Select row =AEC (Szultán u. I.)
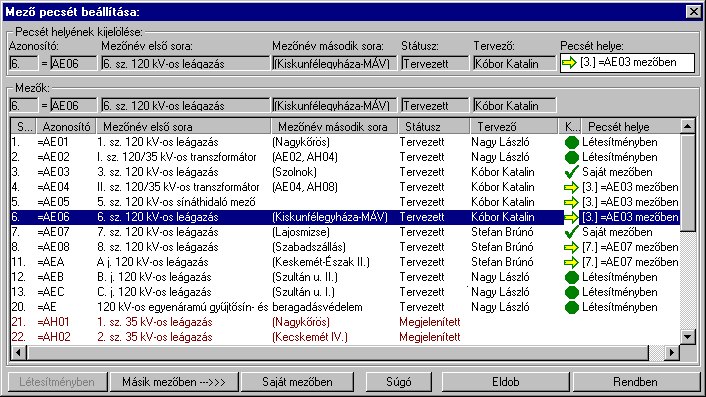Screen dimensions: 706x397 tap(345, 292)
